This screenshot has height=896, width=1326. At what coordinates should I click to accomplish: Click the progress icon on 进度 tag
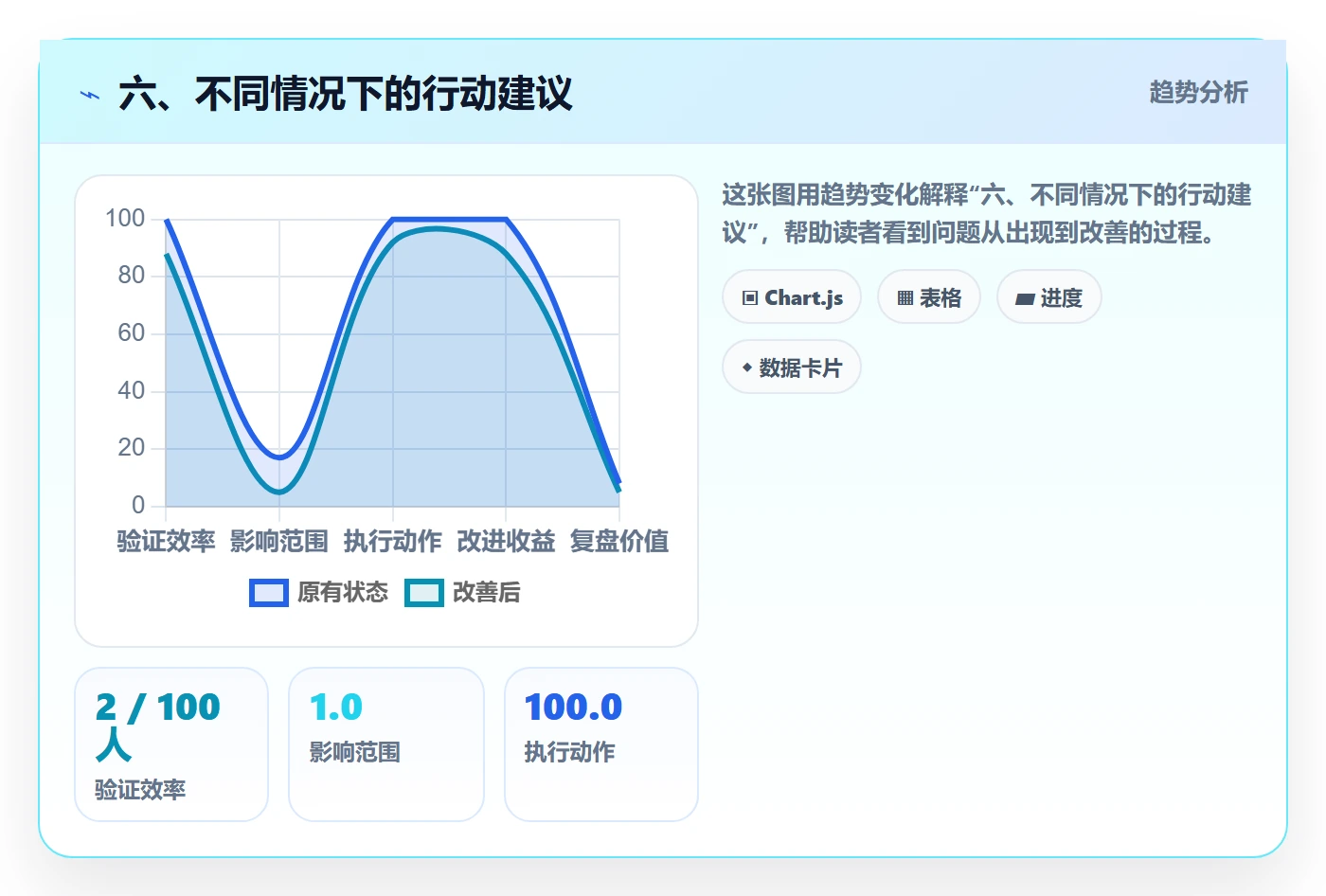1025,298
